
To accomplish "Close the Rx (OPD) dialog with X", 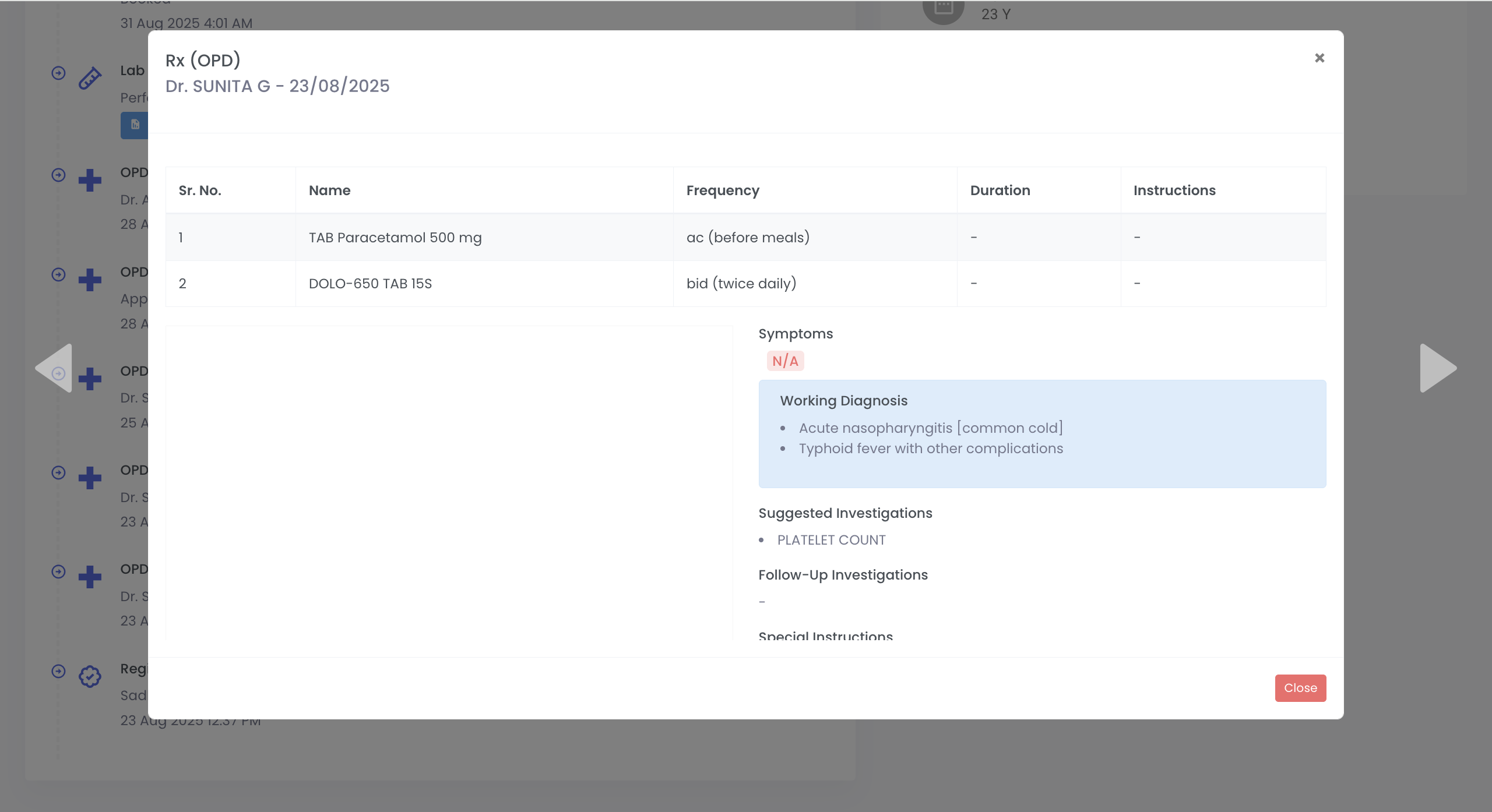I will pos(1319,58).
